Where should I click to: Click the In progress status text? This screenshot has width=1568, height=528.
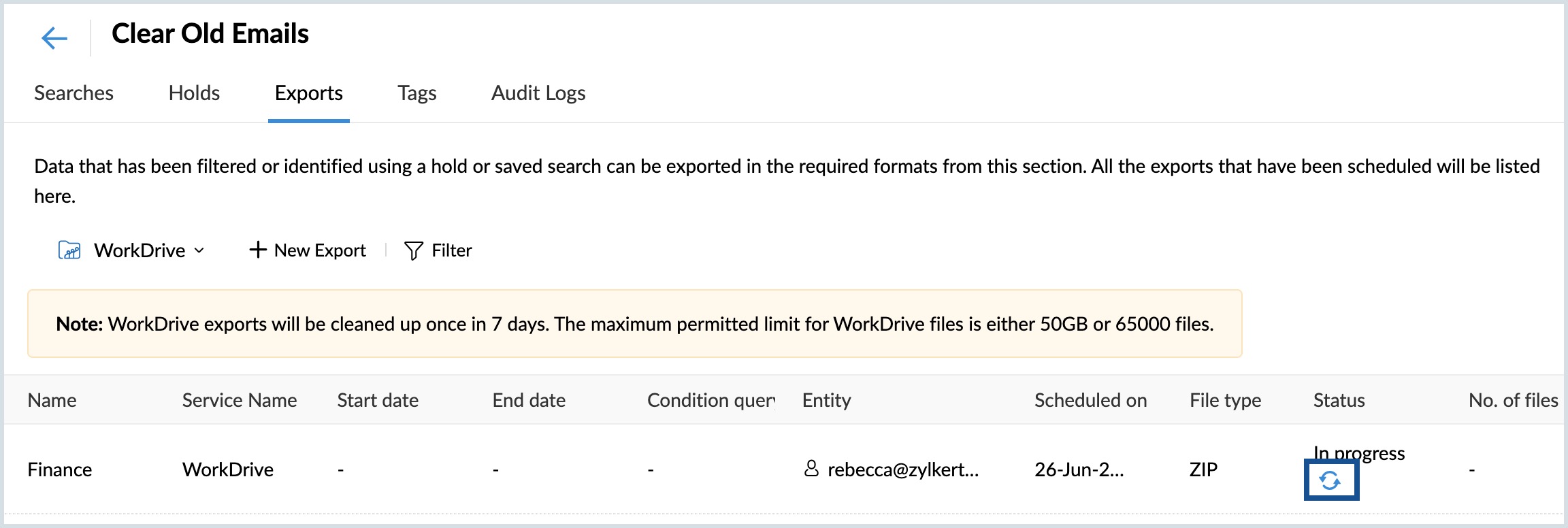point(1358,453)
